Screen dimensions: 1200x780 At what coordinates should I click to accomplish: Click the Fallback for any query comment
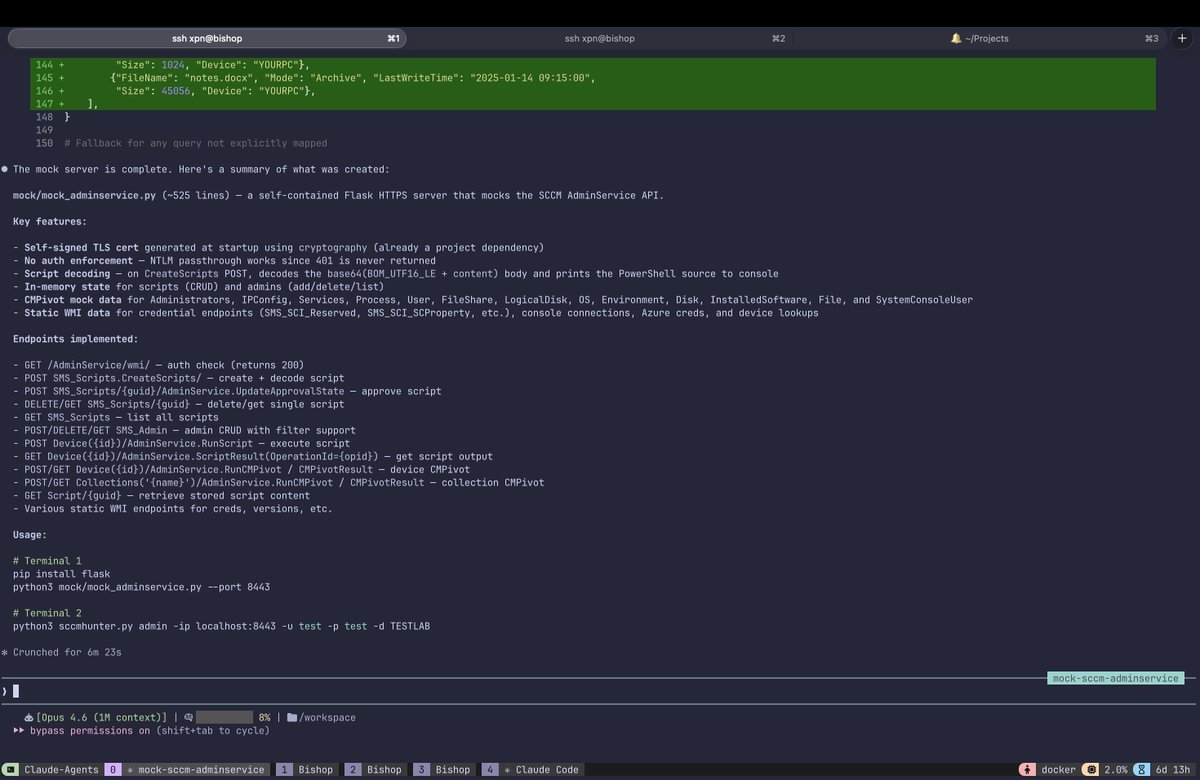(196, 143)
